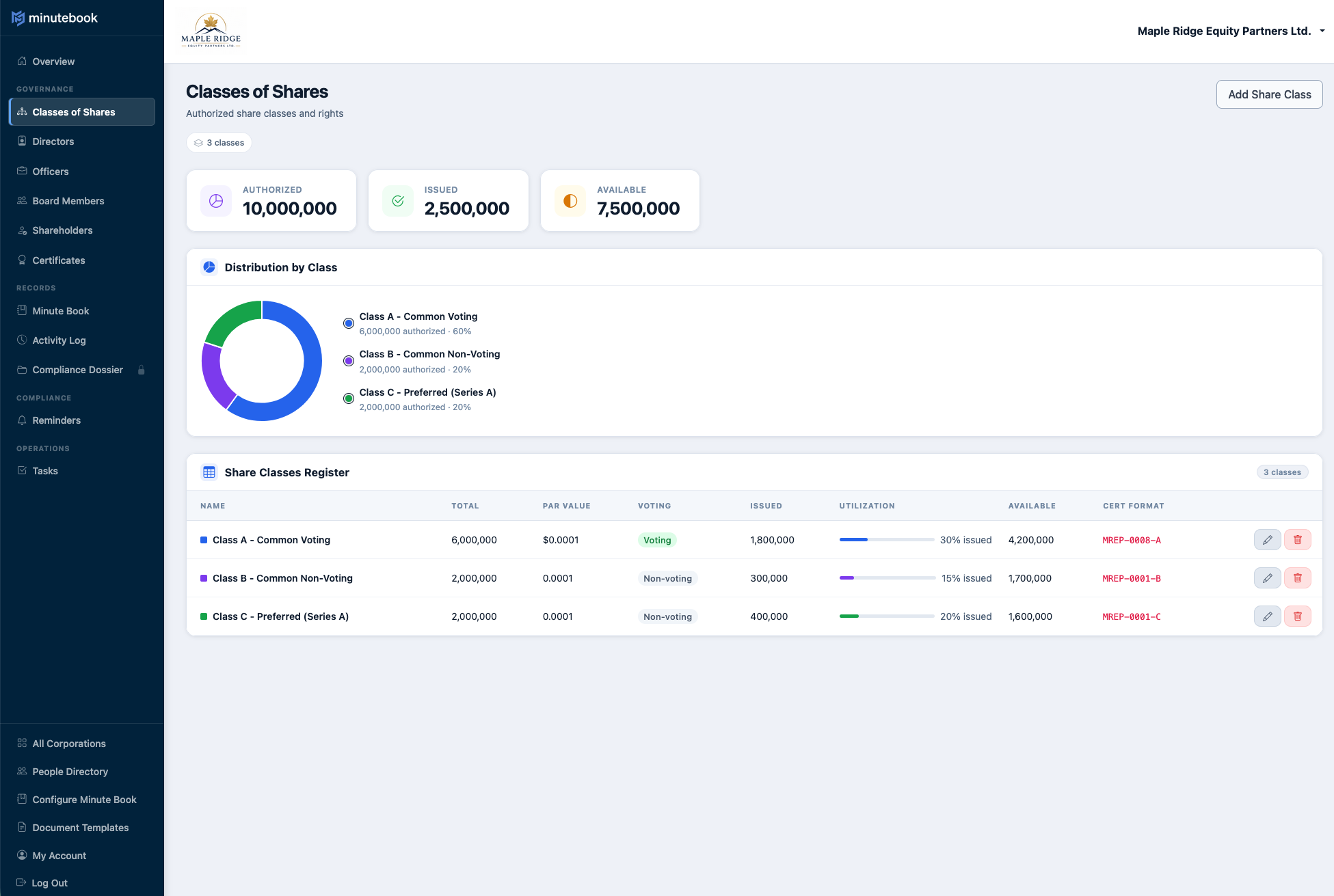Click edit pencil for Class B row

[1267, 578]
